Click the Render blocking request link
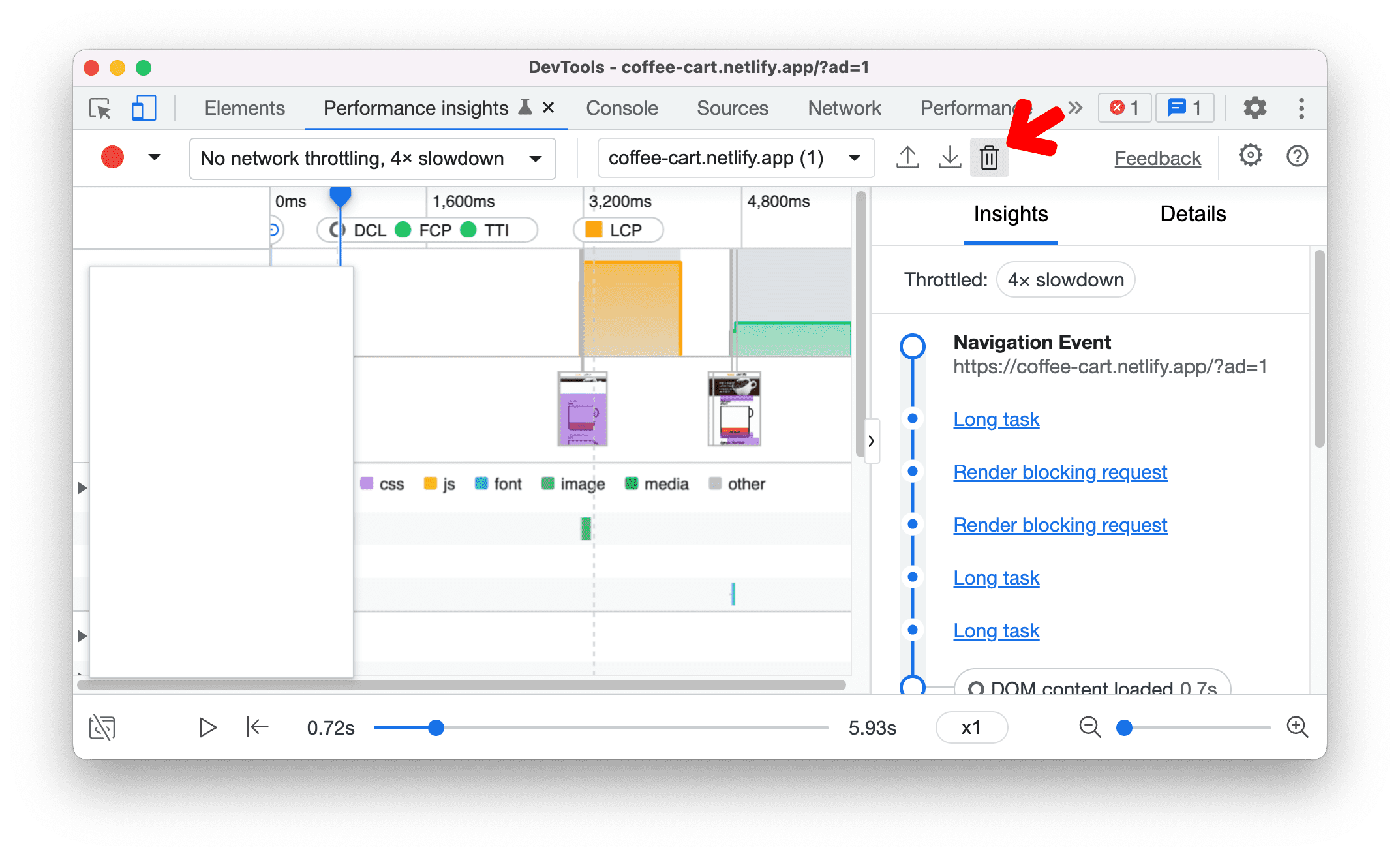Viewport: 1400px width, 856px height. point(1060,472)
